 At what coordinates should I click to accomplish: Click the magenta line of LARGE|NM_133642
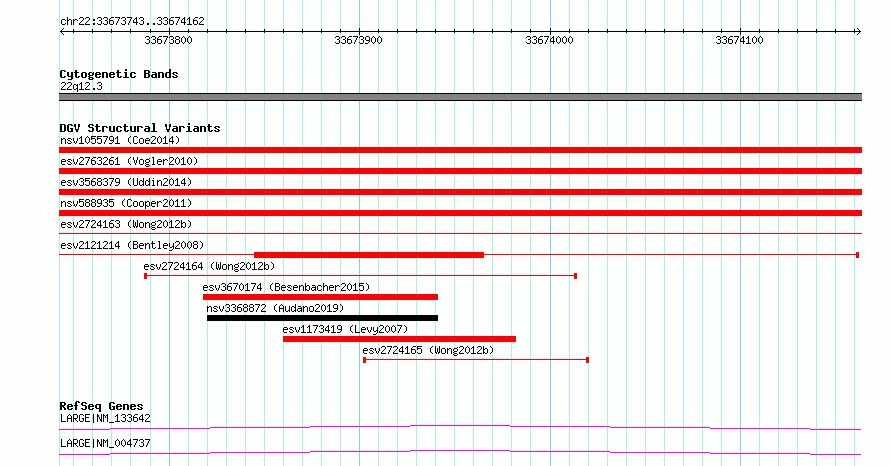tap(460, 427)
